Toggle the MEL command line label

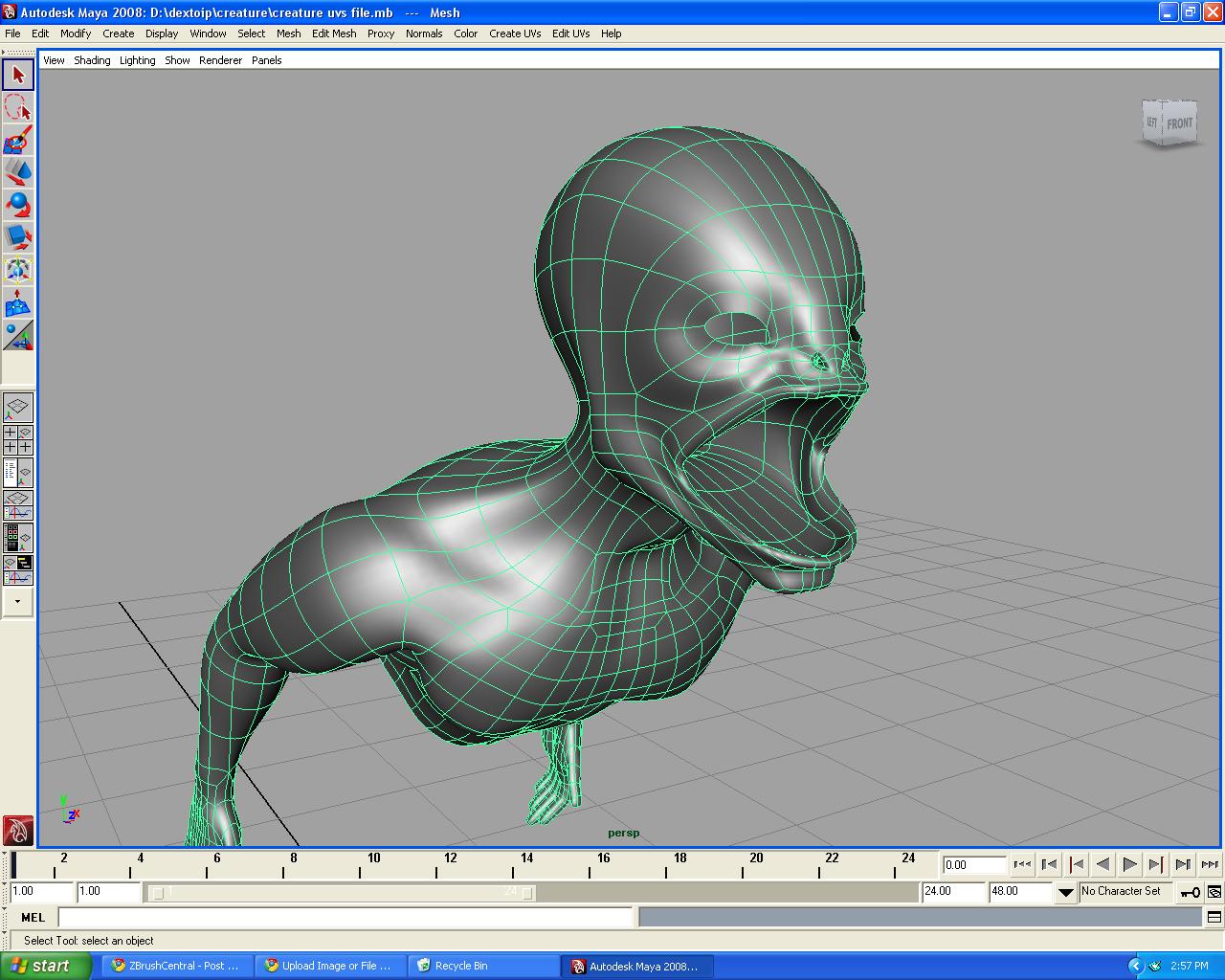point(33,917)
